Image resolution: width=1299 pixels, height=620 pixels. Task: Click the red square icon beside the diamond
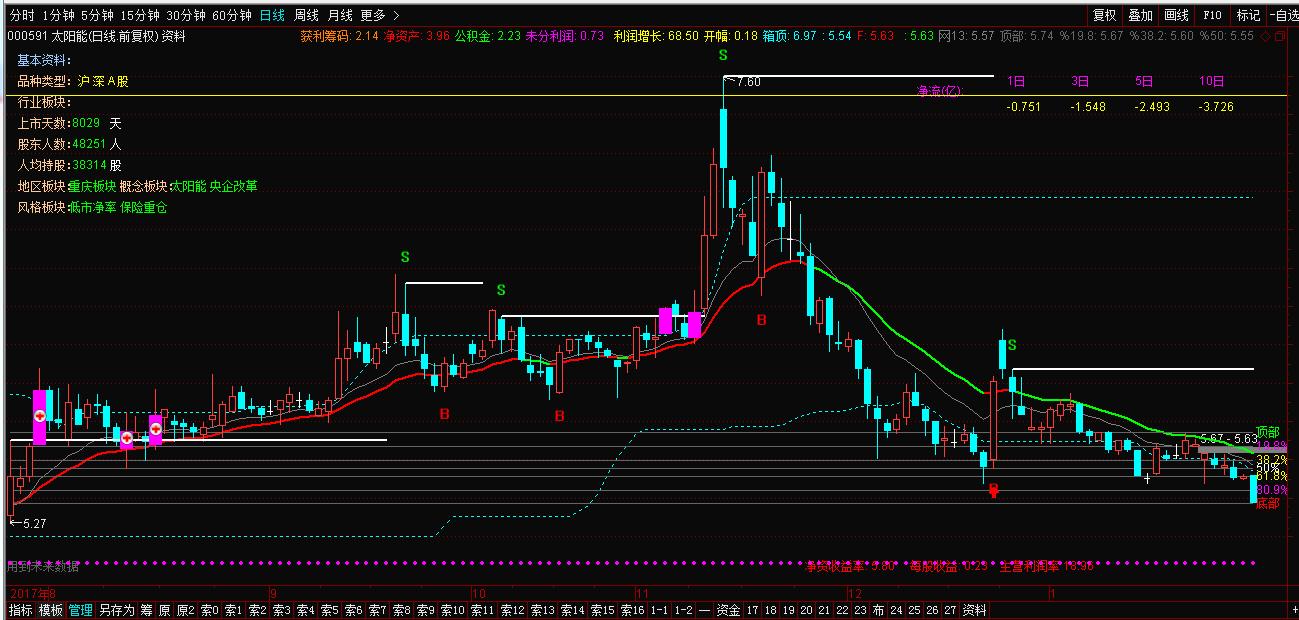(1292, 36)
